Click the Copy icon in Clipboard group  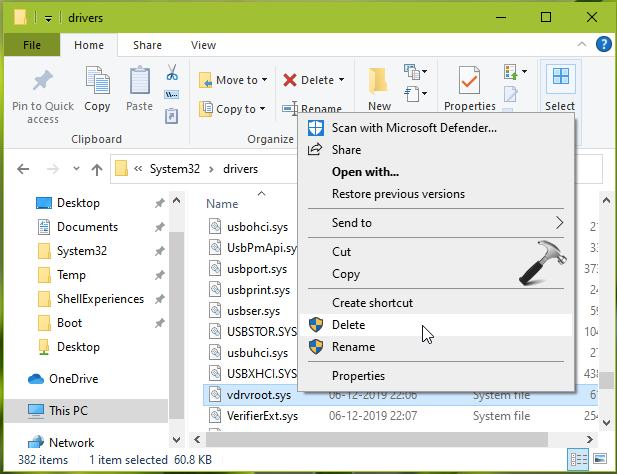[98, 83]
